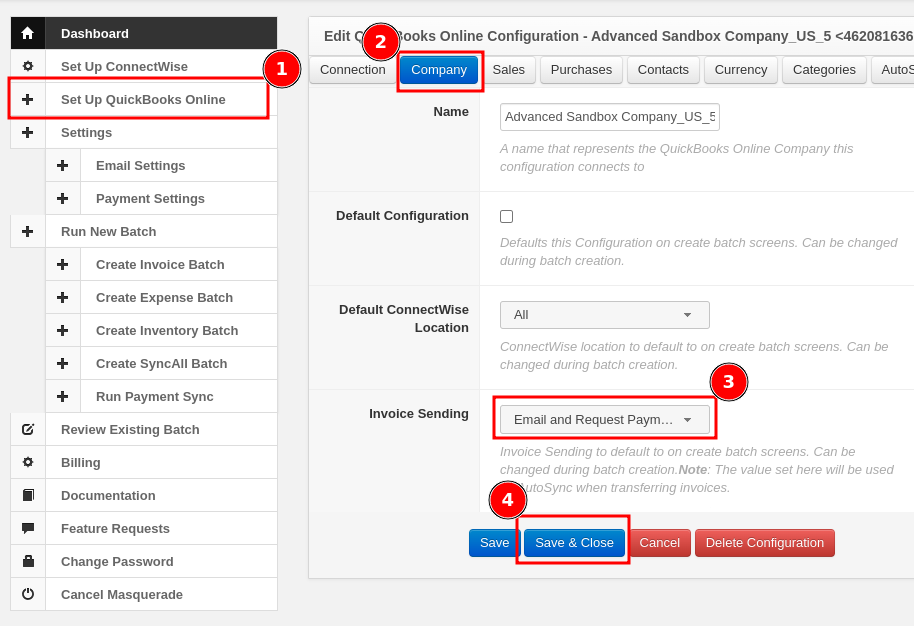Click plus icon next to Settings

pyautogui.click(x=27, y=132)
